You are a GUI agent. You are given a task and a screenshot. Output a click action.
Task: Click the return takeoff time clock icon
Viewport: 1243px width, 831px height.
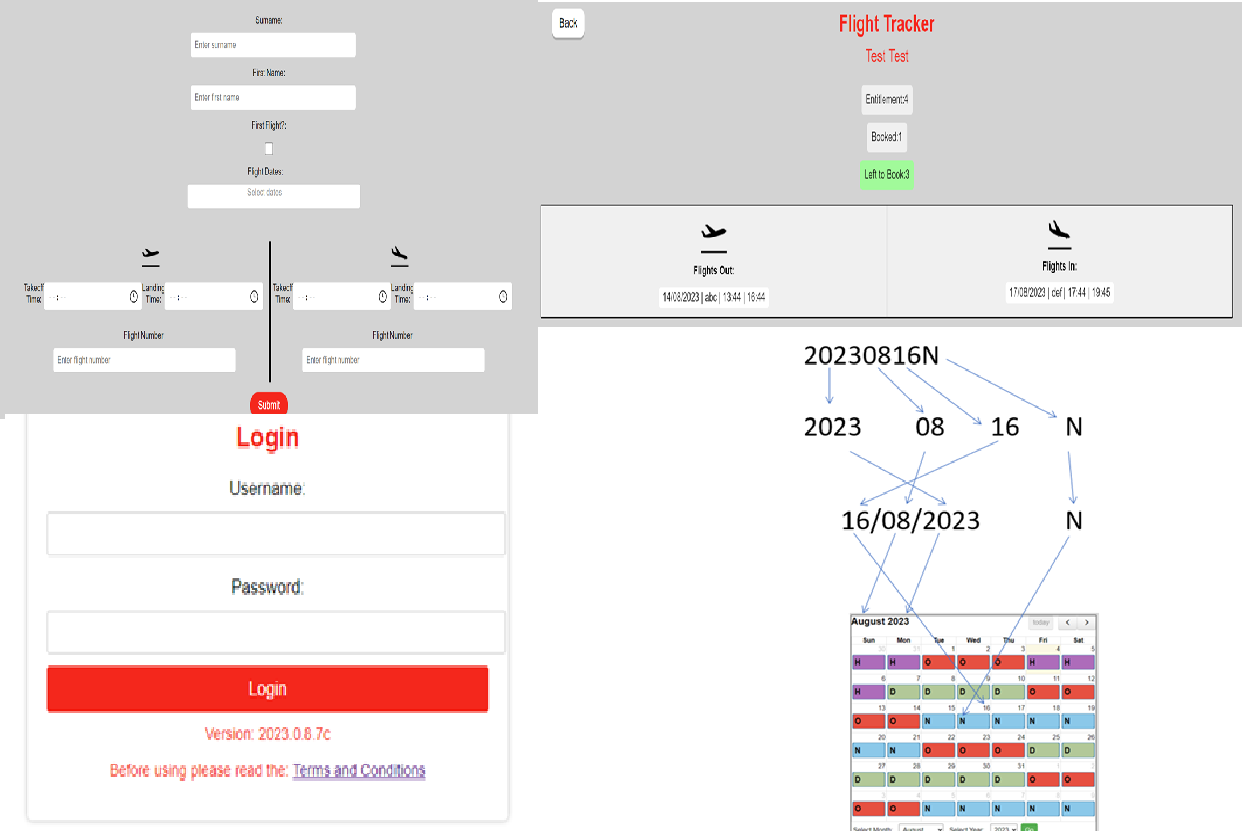[x=383, y=296]
